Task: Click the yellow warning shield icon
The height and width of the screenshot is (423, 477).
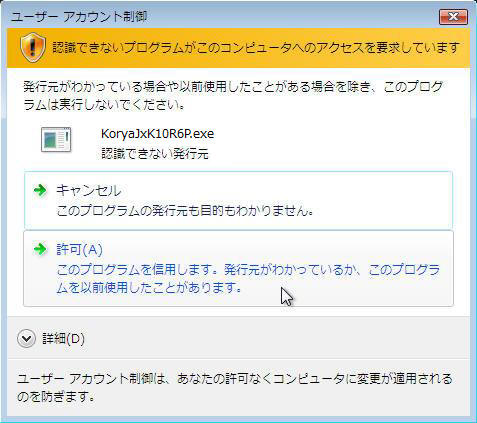Action: coord(33,48)
